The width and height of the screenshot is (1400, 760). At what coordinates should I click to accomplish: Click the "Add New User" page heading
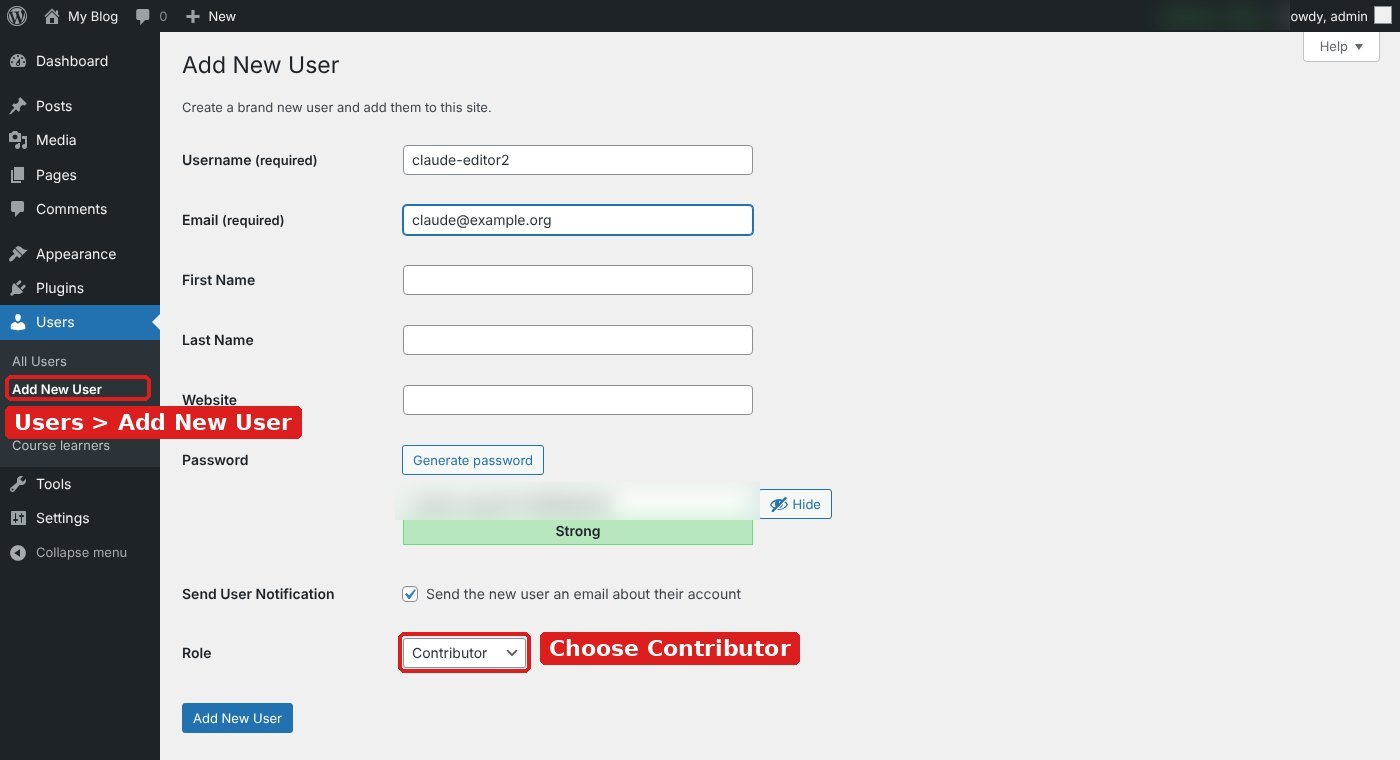(x=261, y=65)
